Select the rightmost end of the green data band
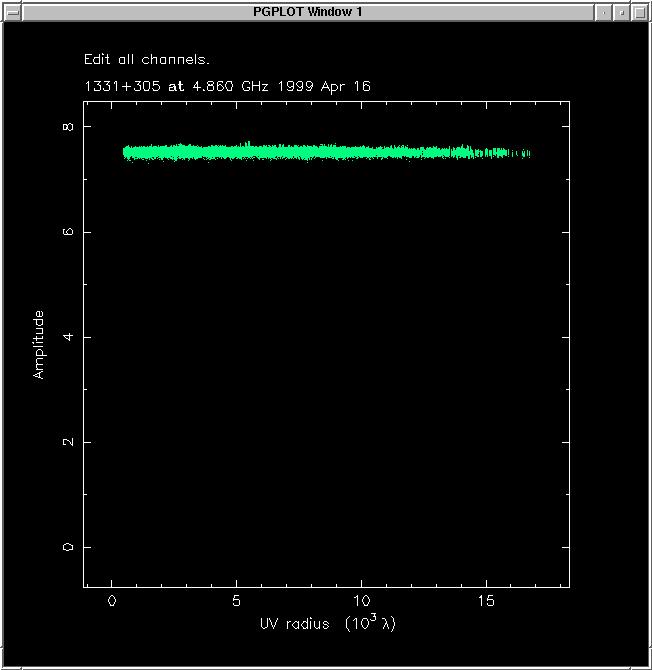The width and height of the screenshot is (652, 670). click(x=527, y=153)
